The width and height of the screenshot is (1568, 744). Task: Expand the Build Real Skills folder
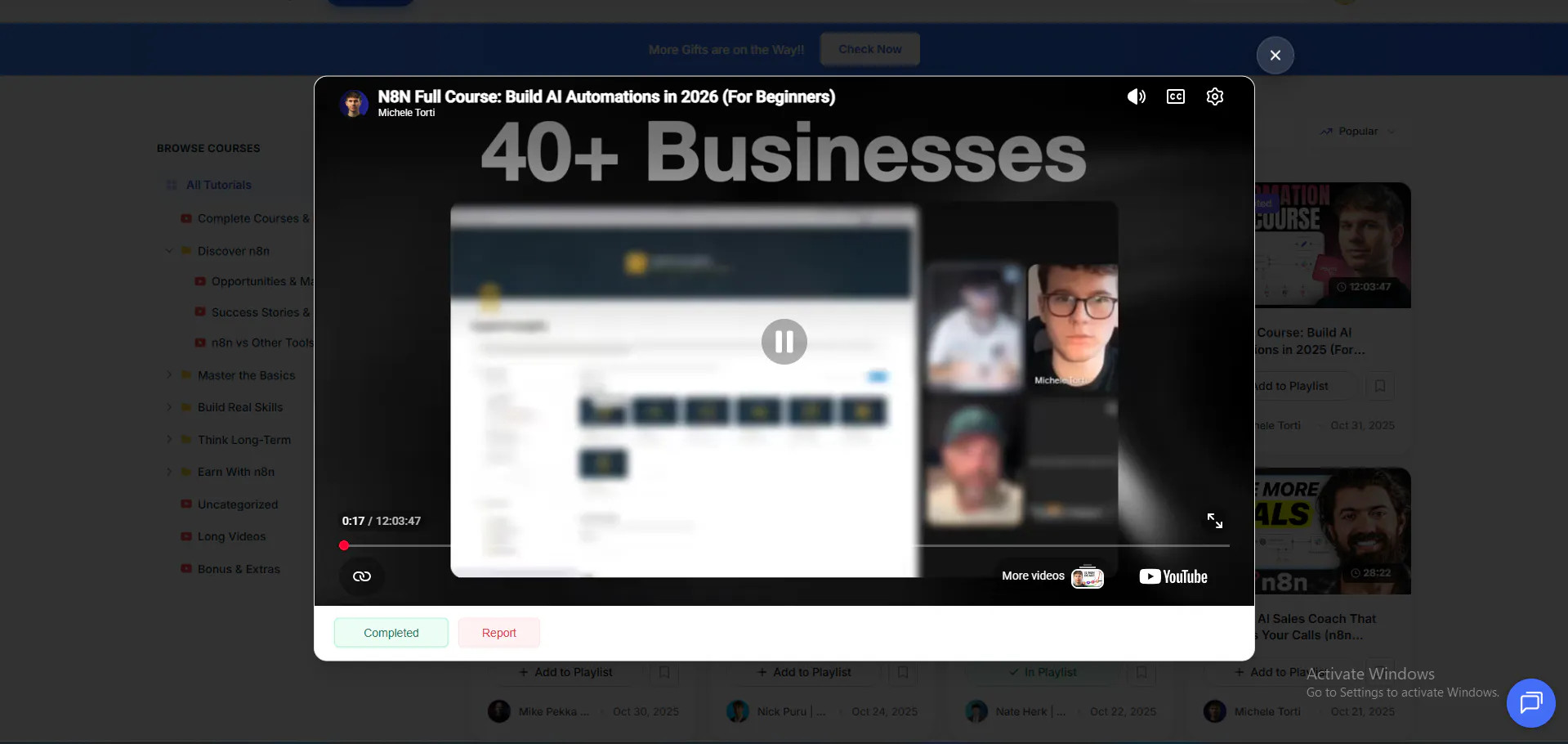click(x=169, y=407)
